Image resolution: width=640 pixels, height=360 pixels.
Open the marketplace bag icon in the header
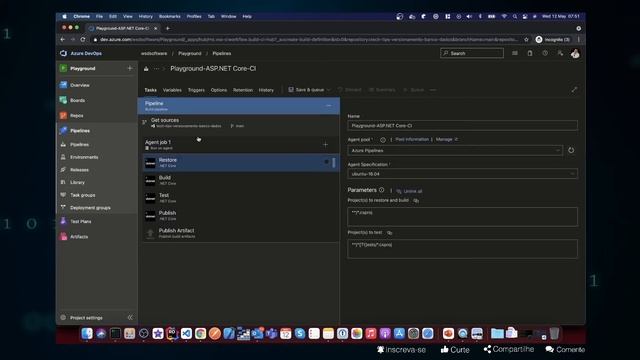tap(530, 53)
